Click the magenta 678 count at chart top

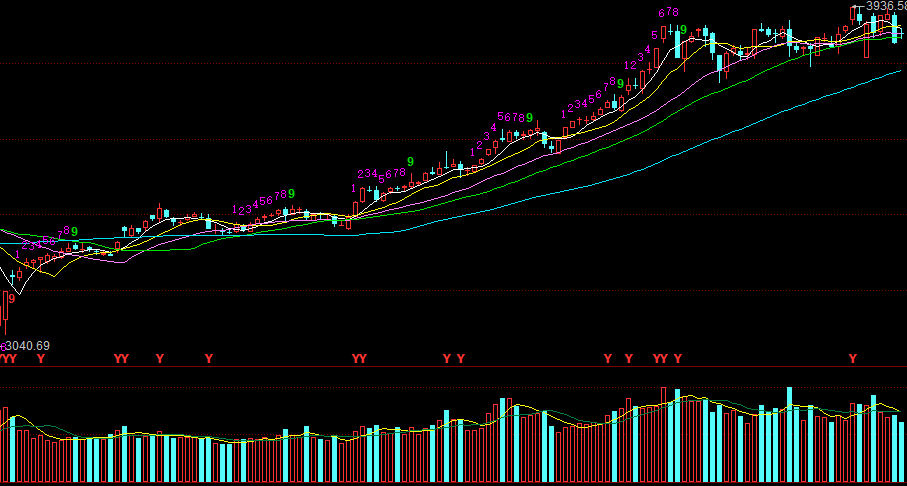tap(668, 13)
